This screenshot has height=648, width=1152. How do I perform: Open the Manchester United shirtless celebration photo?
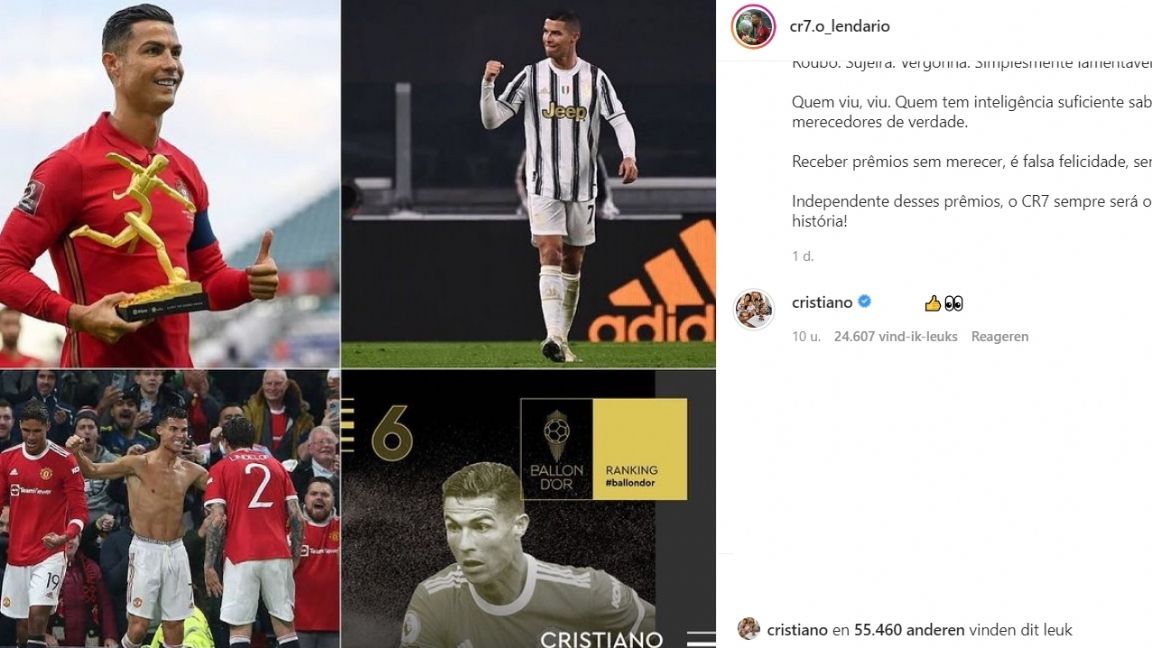tap(170, 508)
